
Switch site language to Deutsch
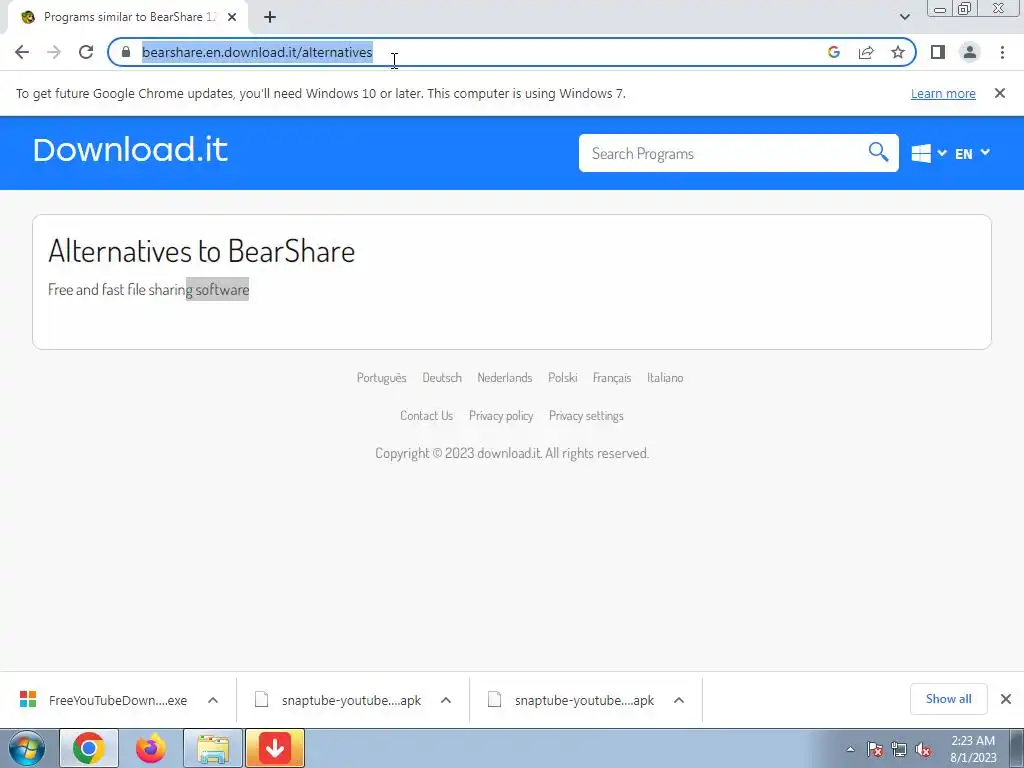[441, 377]
